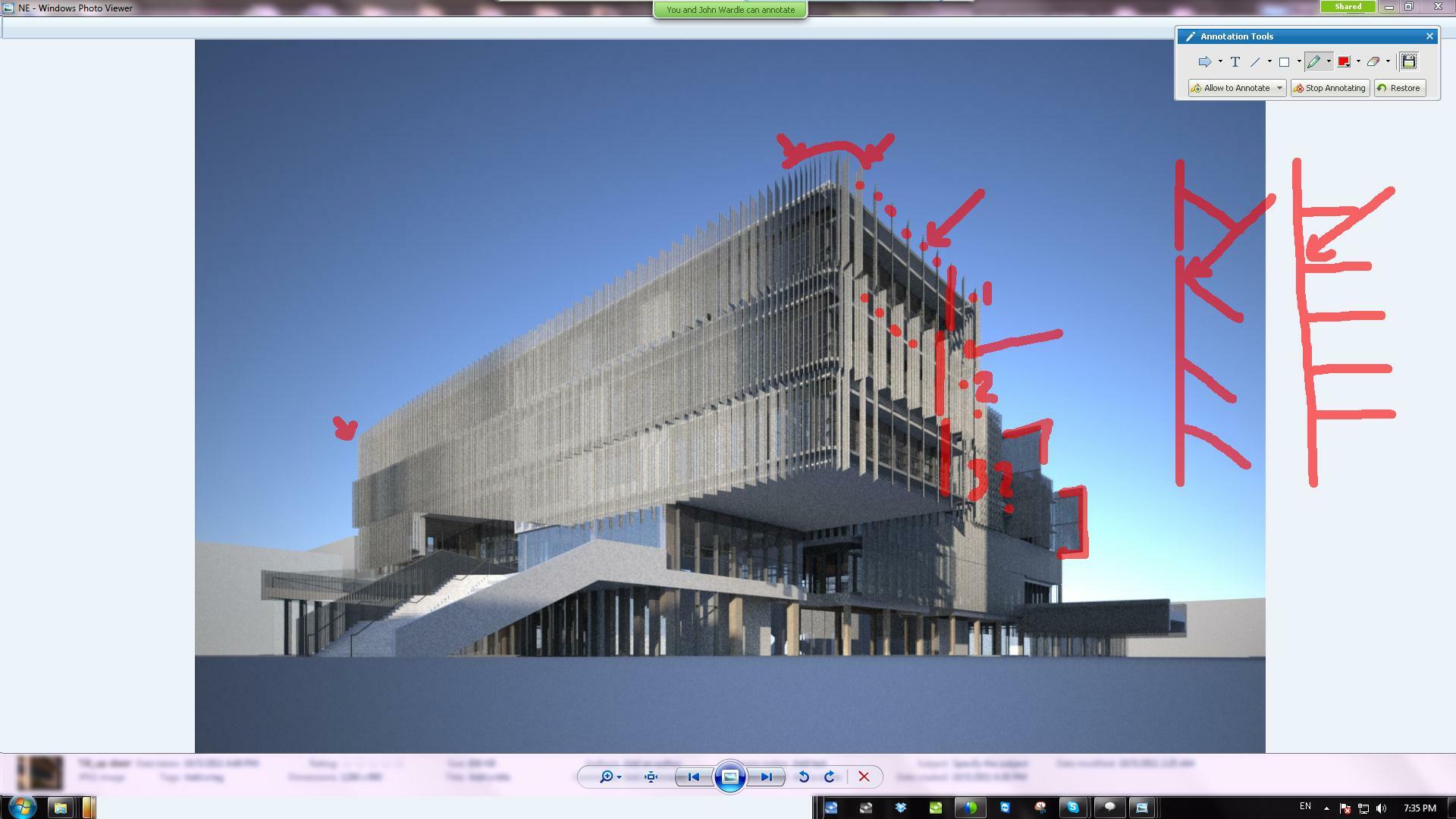The image size is (1456, 819).
Task: Open Windows Explorer from taskbar
Action: tap(60, 808)
